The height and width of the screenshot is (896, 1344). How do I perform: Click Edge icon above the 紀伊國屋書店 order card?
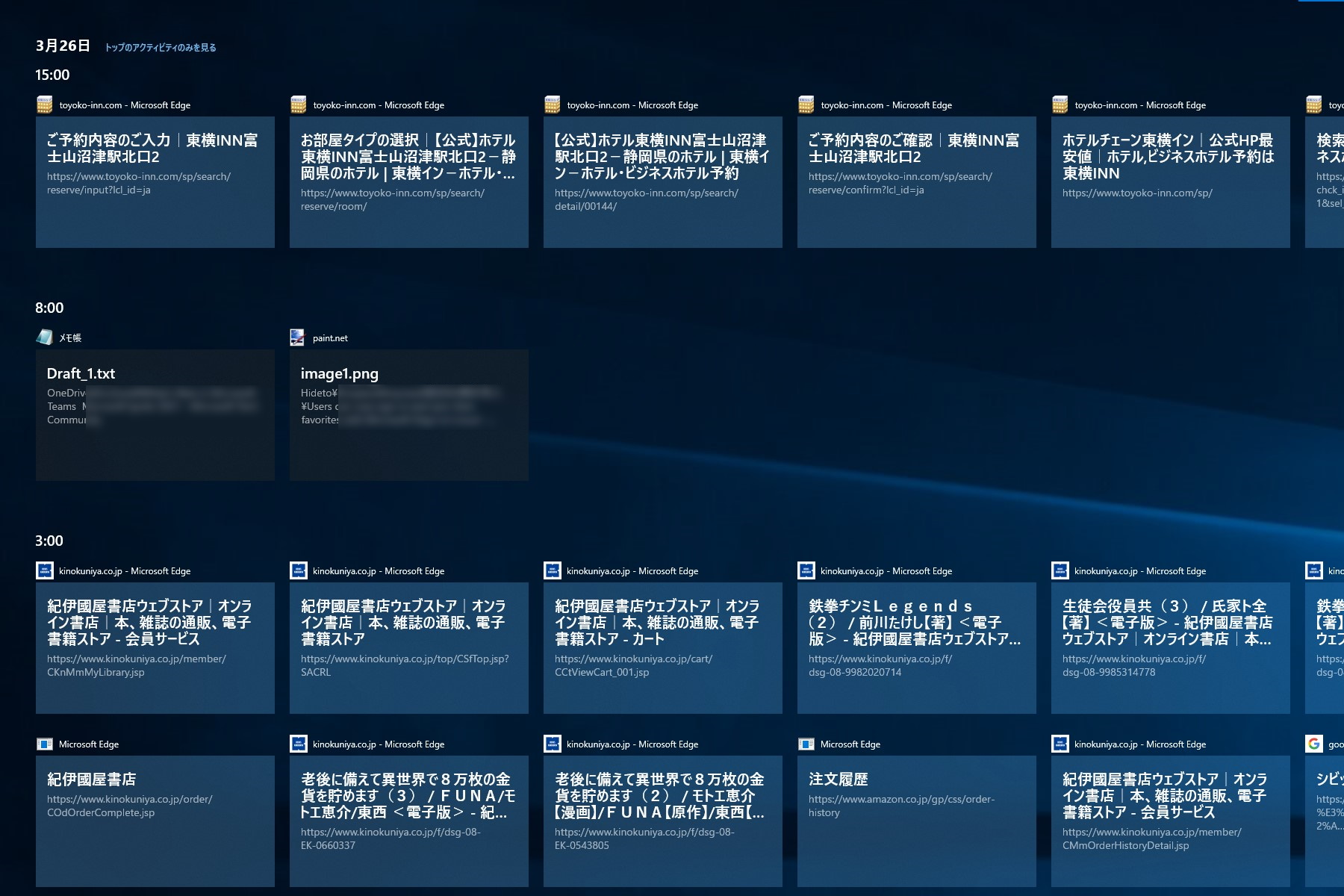(x=45, y=744)
